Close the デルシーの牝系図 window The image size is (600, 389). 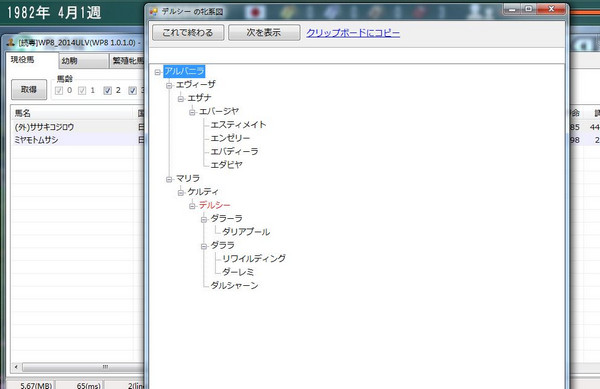pos(551,9)
